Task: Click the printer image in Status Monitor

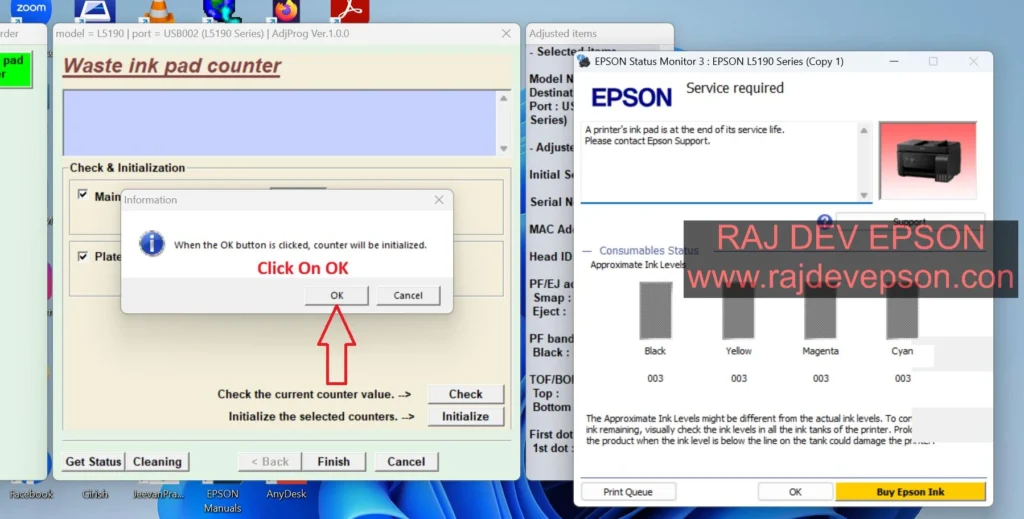Action: (x=927, y=160)
